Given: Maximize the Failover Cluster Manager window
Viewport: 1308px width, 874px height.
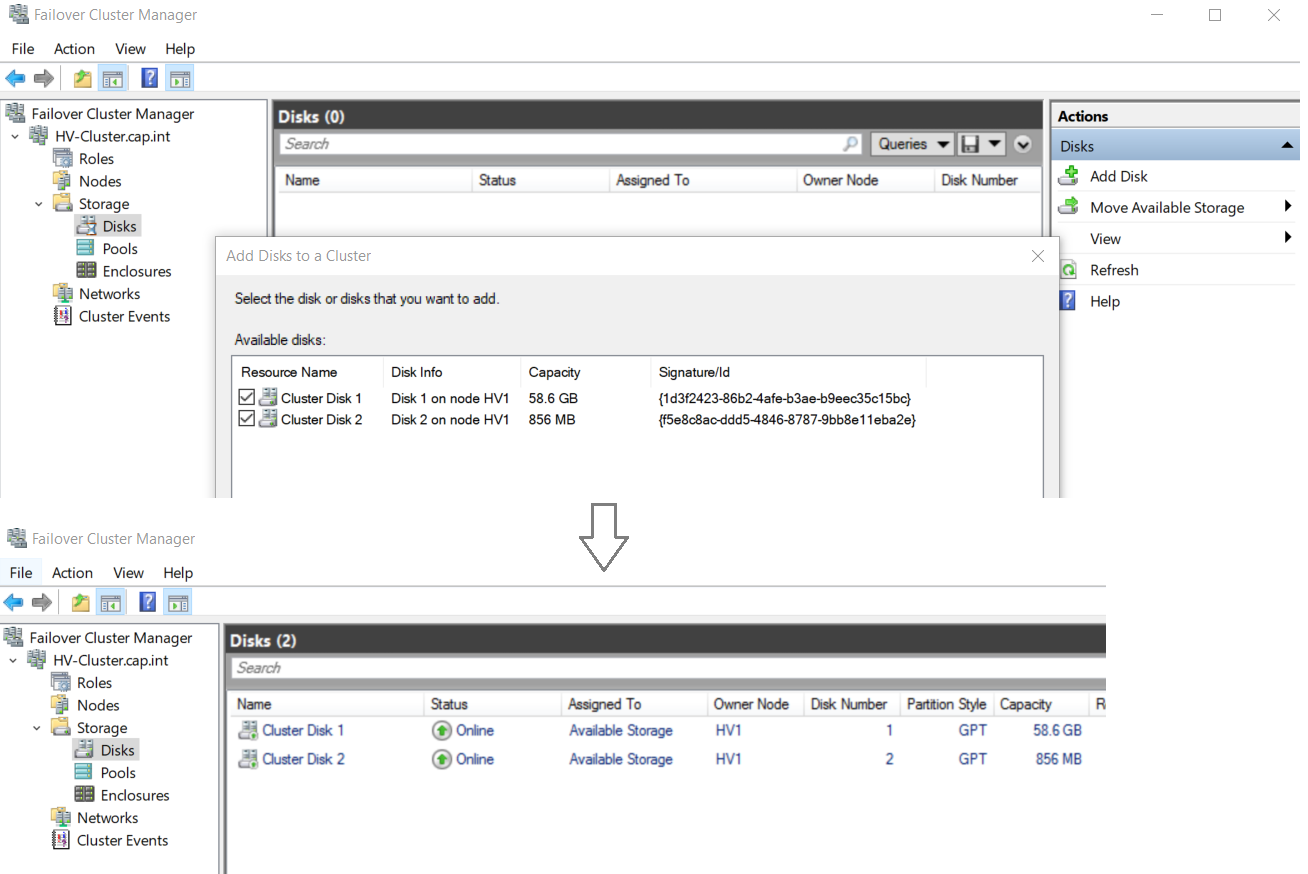Looking at the screenshot, I should 1215,15.
